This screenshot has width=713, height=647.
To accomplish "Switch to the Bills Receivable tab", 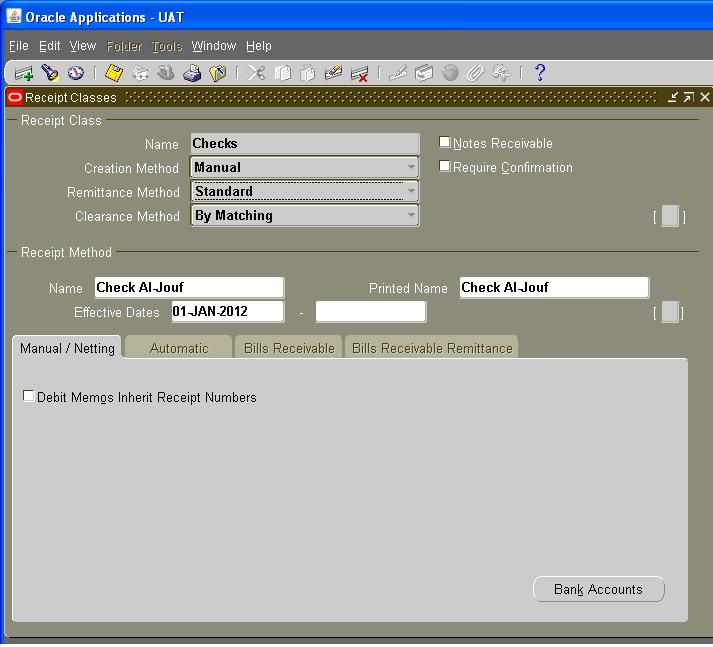I will (289, 348).
